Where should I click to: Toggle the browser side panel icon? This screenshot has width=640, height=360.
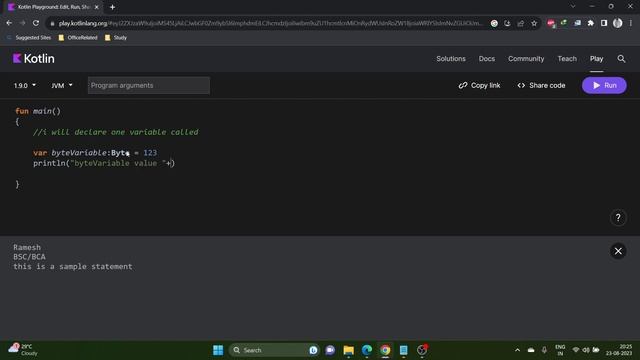tap(604, 23)
